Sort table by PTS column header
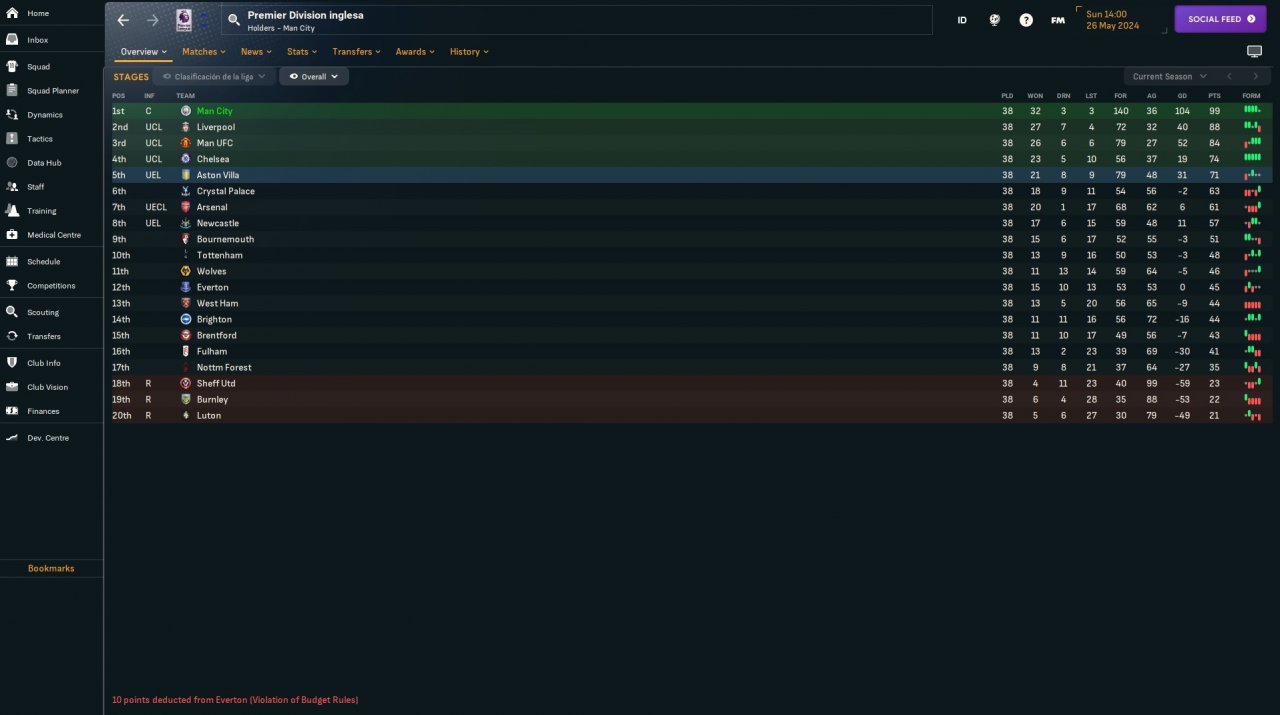Viewport: 1280px width, 715px height. coord(1214,96)
